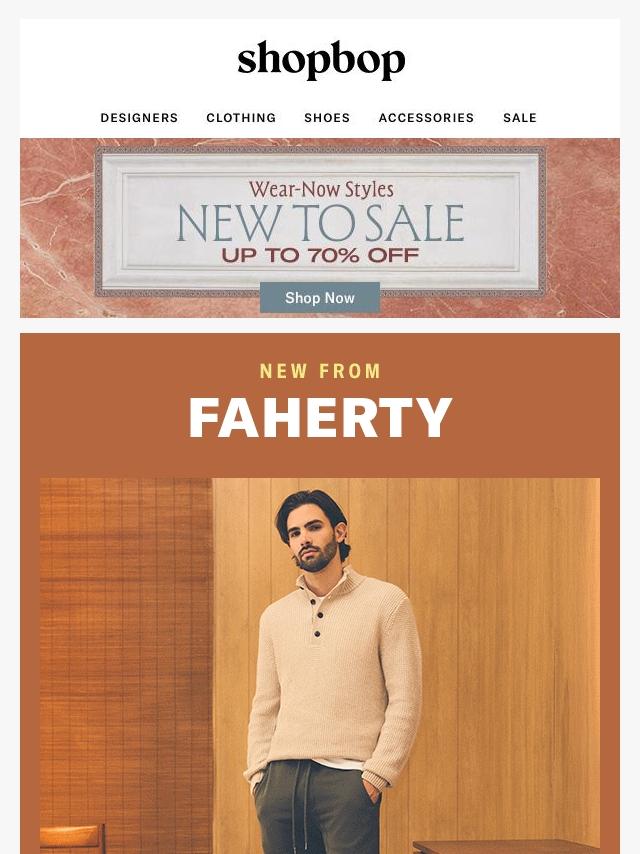Click the Wear-Now Styles heading text
Viewport: 640px width, 854px height.
coord(321,189)
